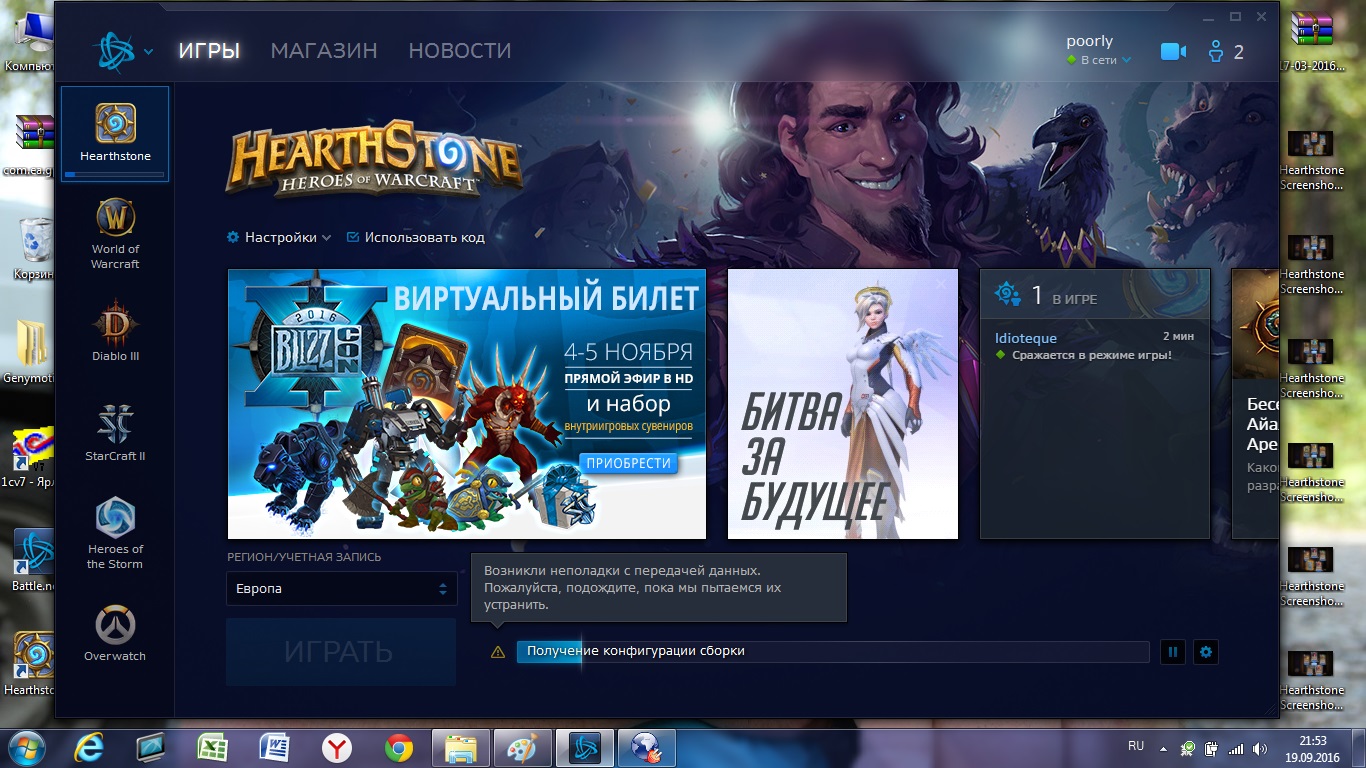Image resolution: width=1366 pixels, height=768 pixels.
Task: Switch to the НОВОСТИ tab
Action: pyautogui.click(x=460, y=51)
